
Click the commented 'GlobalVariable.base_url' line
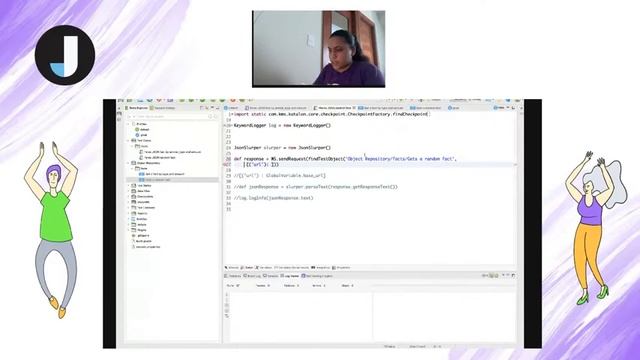[x=280, y=176]
